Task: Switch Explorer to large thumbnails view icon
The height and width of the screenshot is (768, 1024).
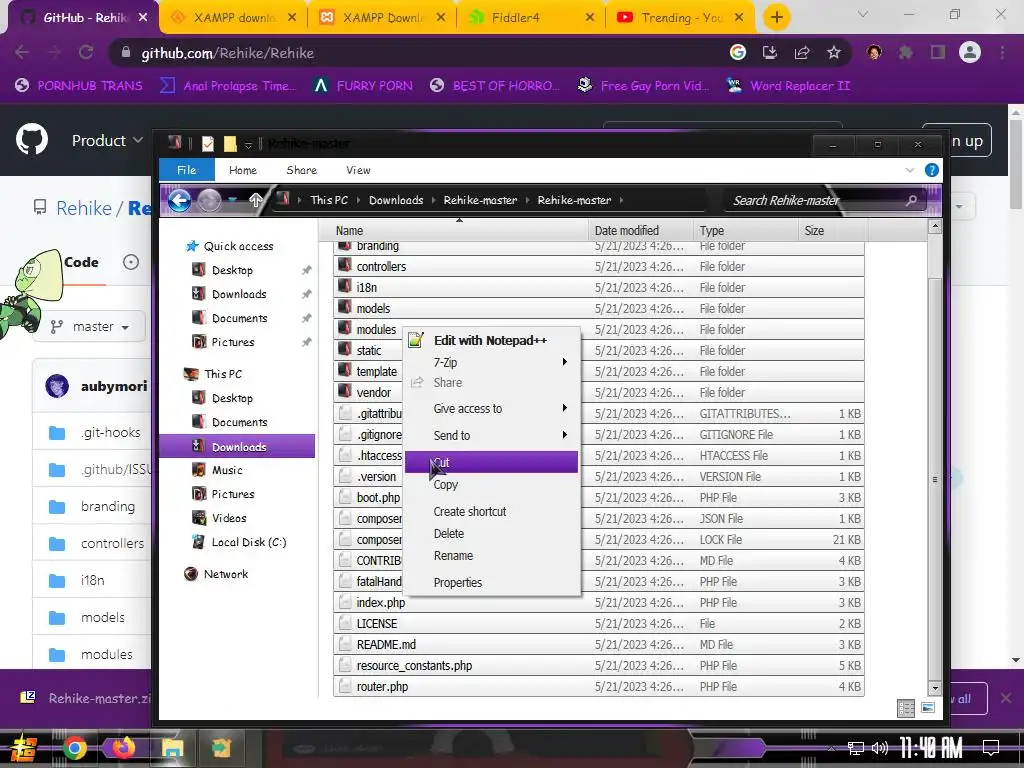Action: tap(928, 708)
